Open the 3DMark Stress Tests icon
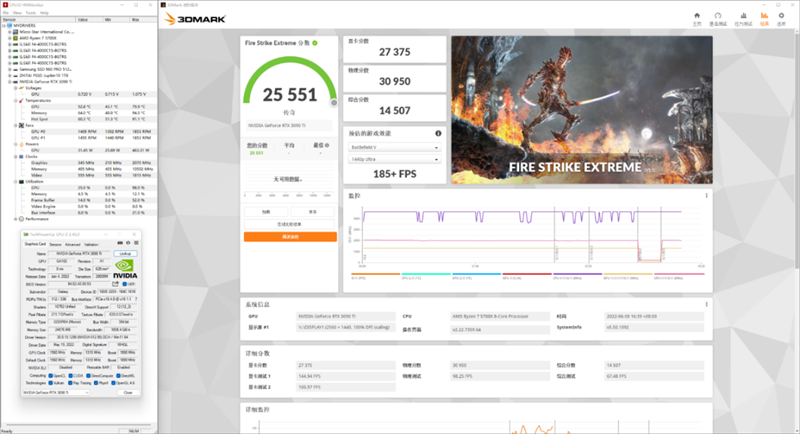The image size is (800, 434). click(743, 16)
